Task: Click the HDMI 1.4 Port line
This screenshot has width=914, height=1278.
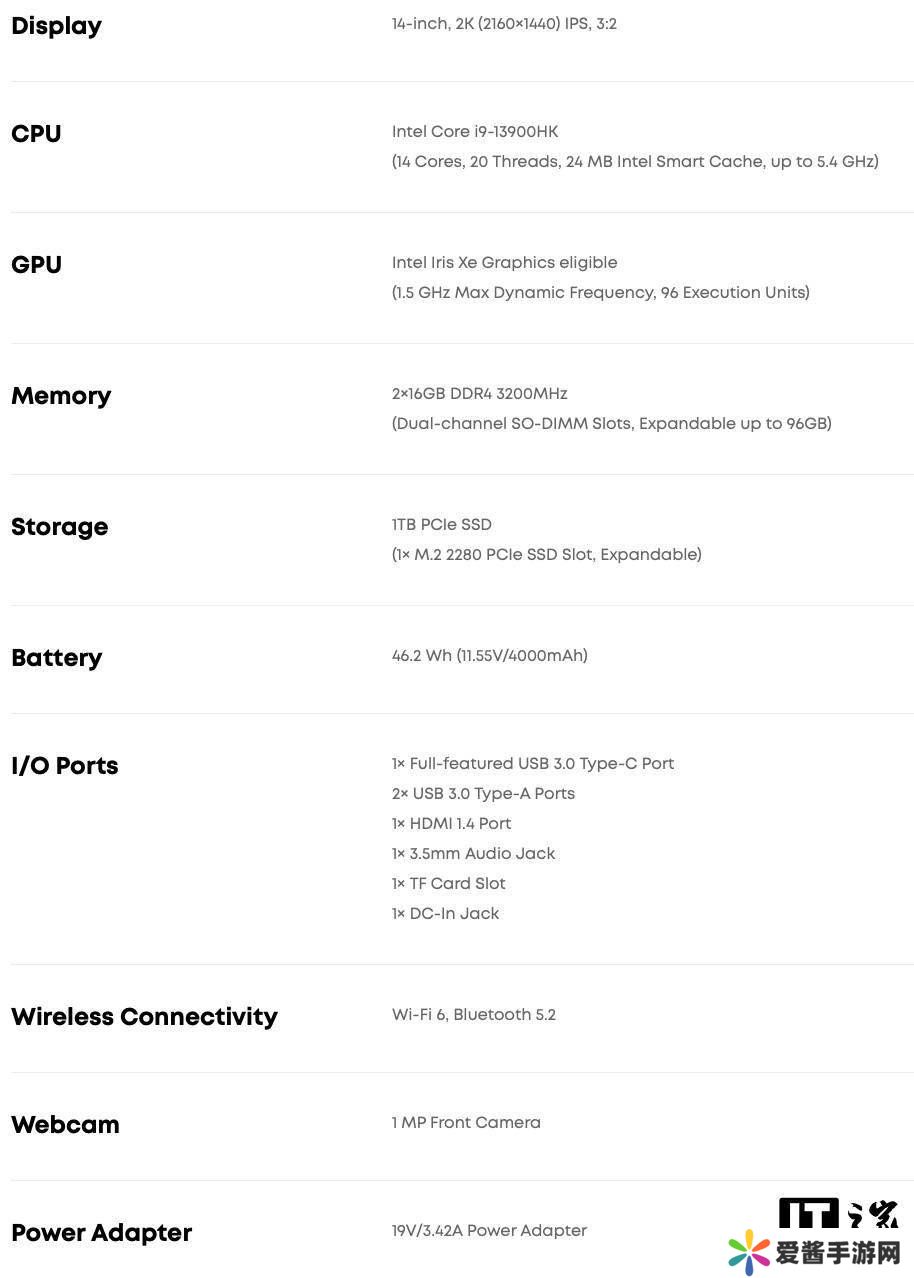Action: 451,824
